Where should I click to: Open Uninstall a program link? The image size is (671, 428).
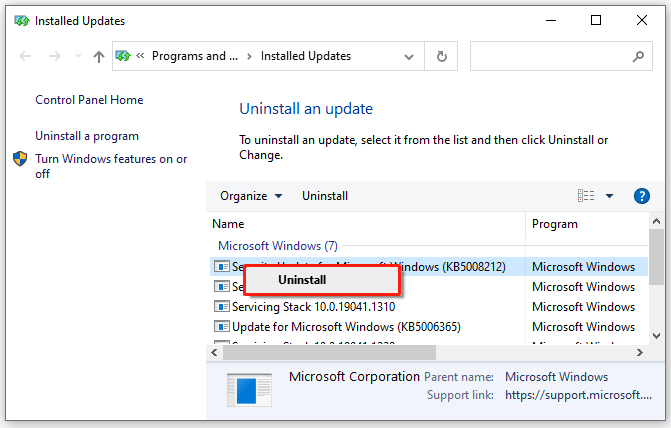(87, 136)
